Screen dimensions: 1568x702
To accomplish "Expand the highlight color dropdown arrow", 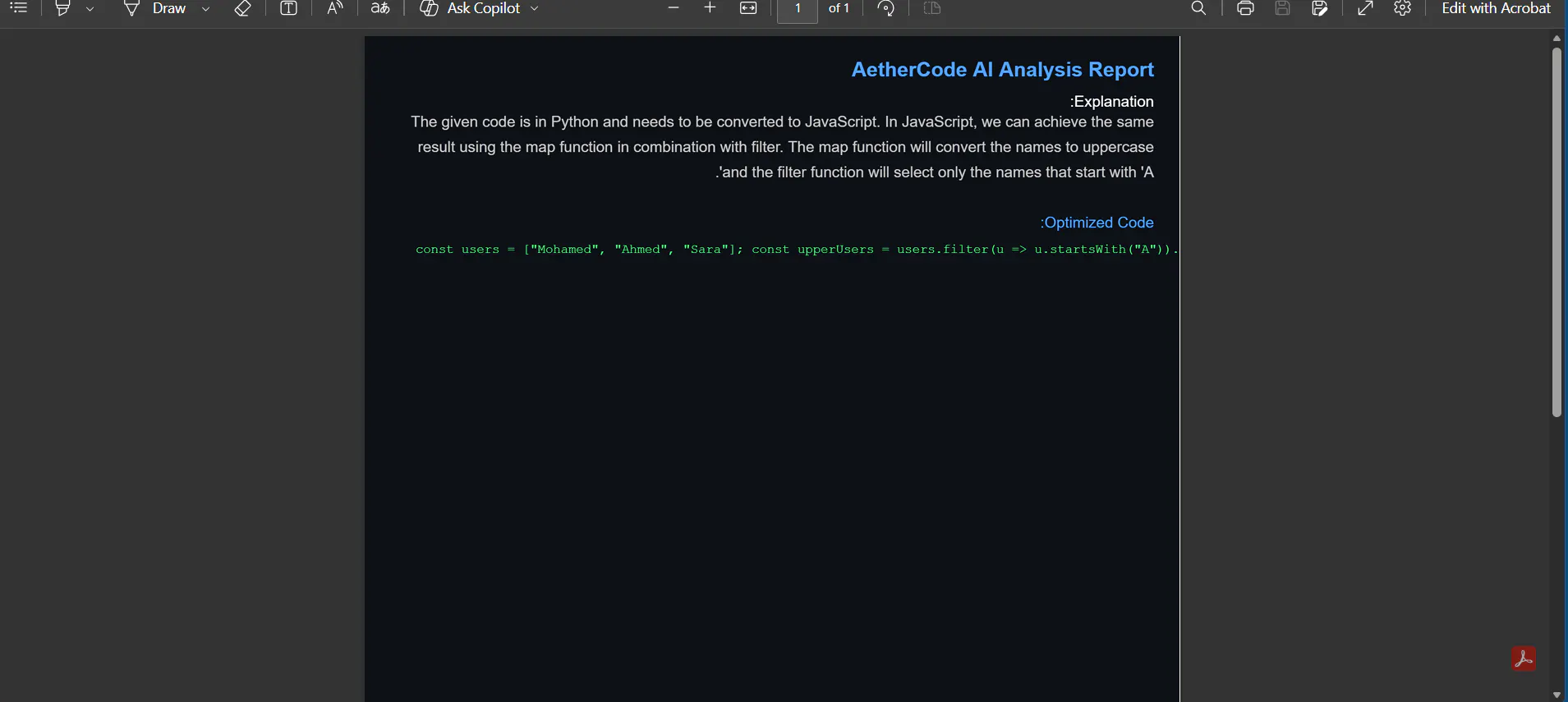I will (x=90, y=9).
